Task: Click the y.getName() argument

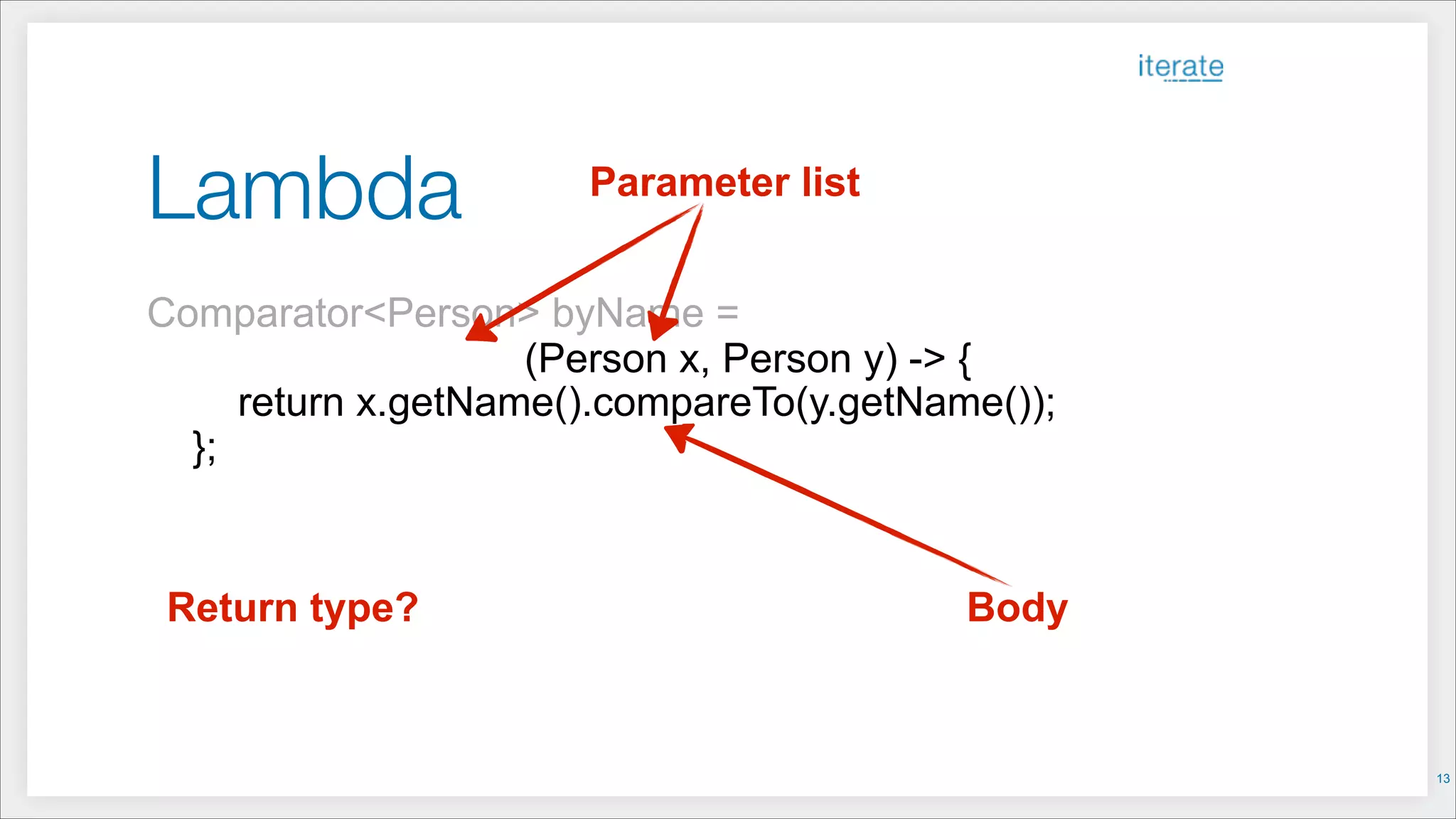Action: pyautogui.click(x=917, y=403)
